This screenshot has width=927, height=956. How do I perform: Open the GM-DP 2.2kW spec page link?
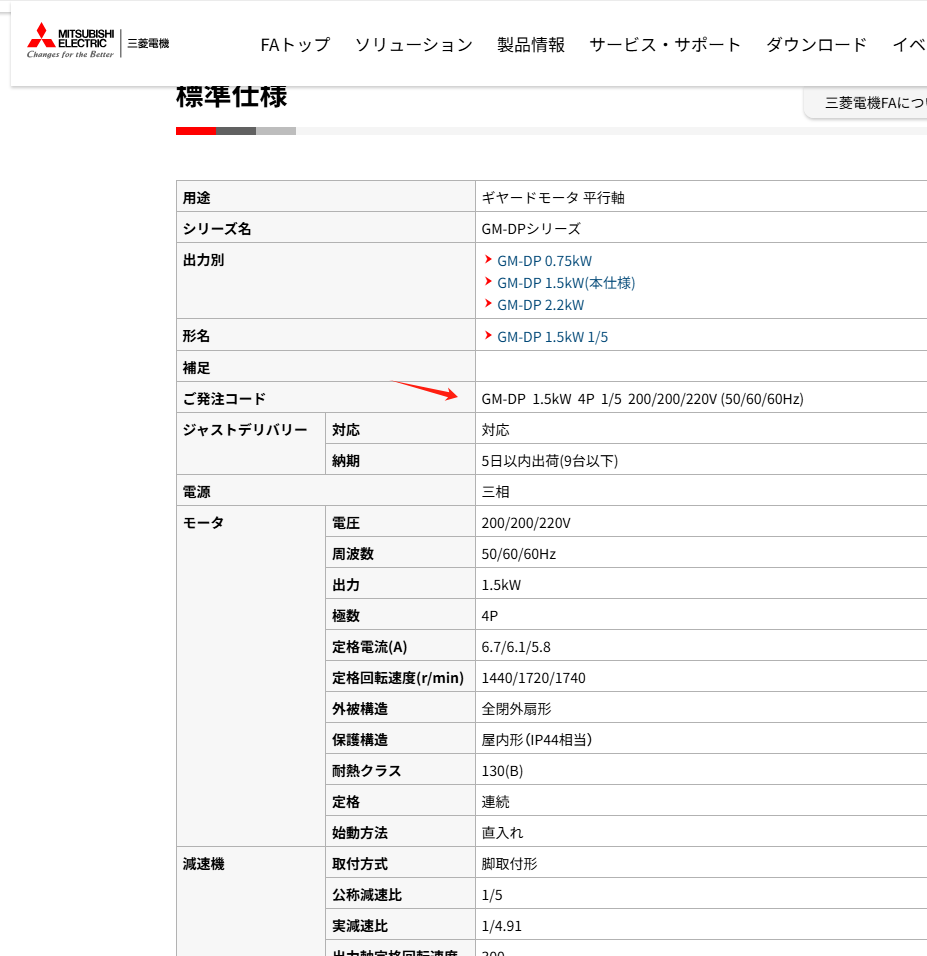tap(541, 305)
